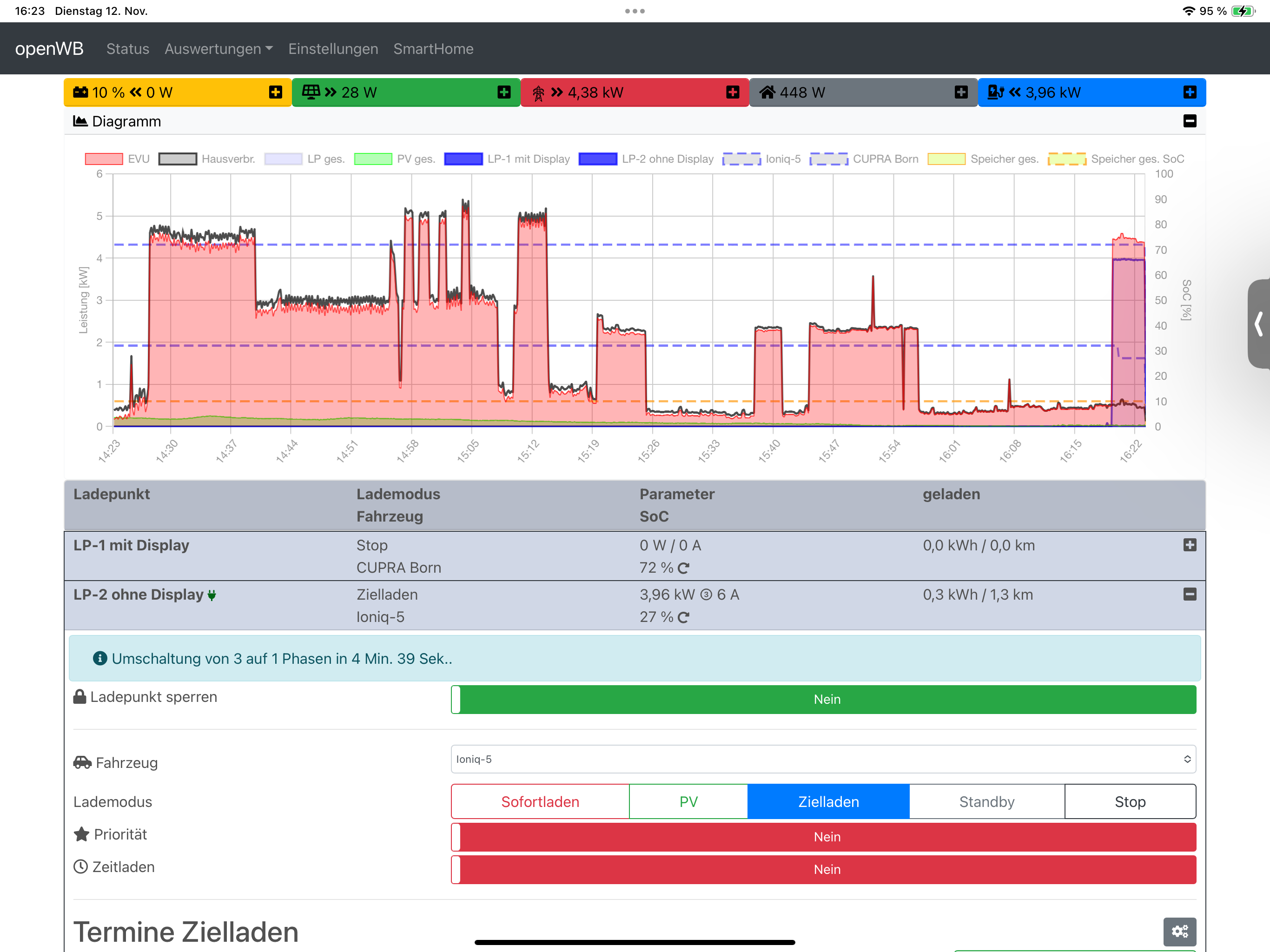Refresh the CUPRA Born SoC value

point(683,569)
